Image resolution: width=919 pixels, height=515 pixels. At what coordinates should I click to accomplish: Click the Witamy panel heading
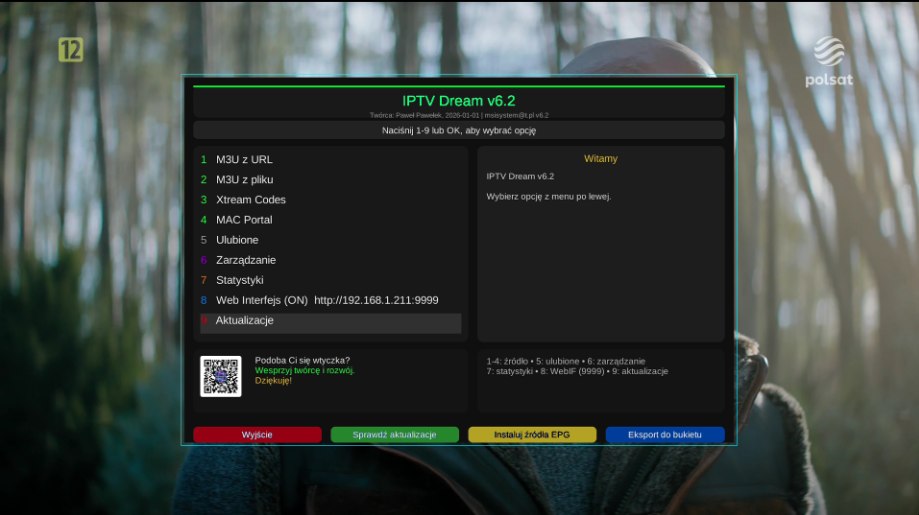point(600,159)
